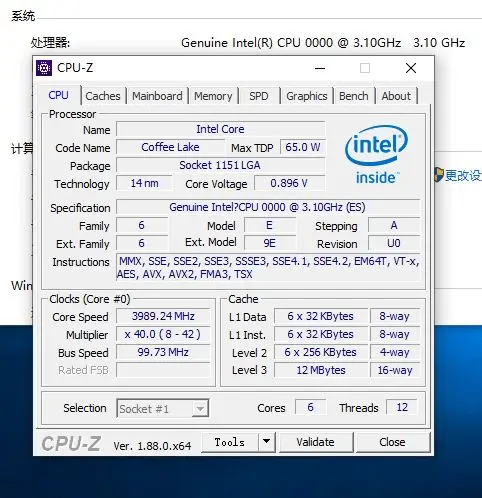Click the Model value E
This screenshot has width=482, height=498.
click(269, 225)
